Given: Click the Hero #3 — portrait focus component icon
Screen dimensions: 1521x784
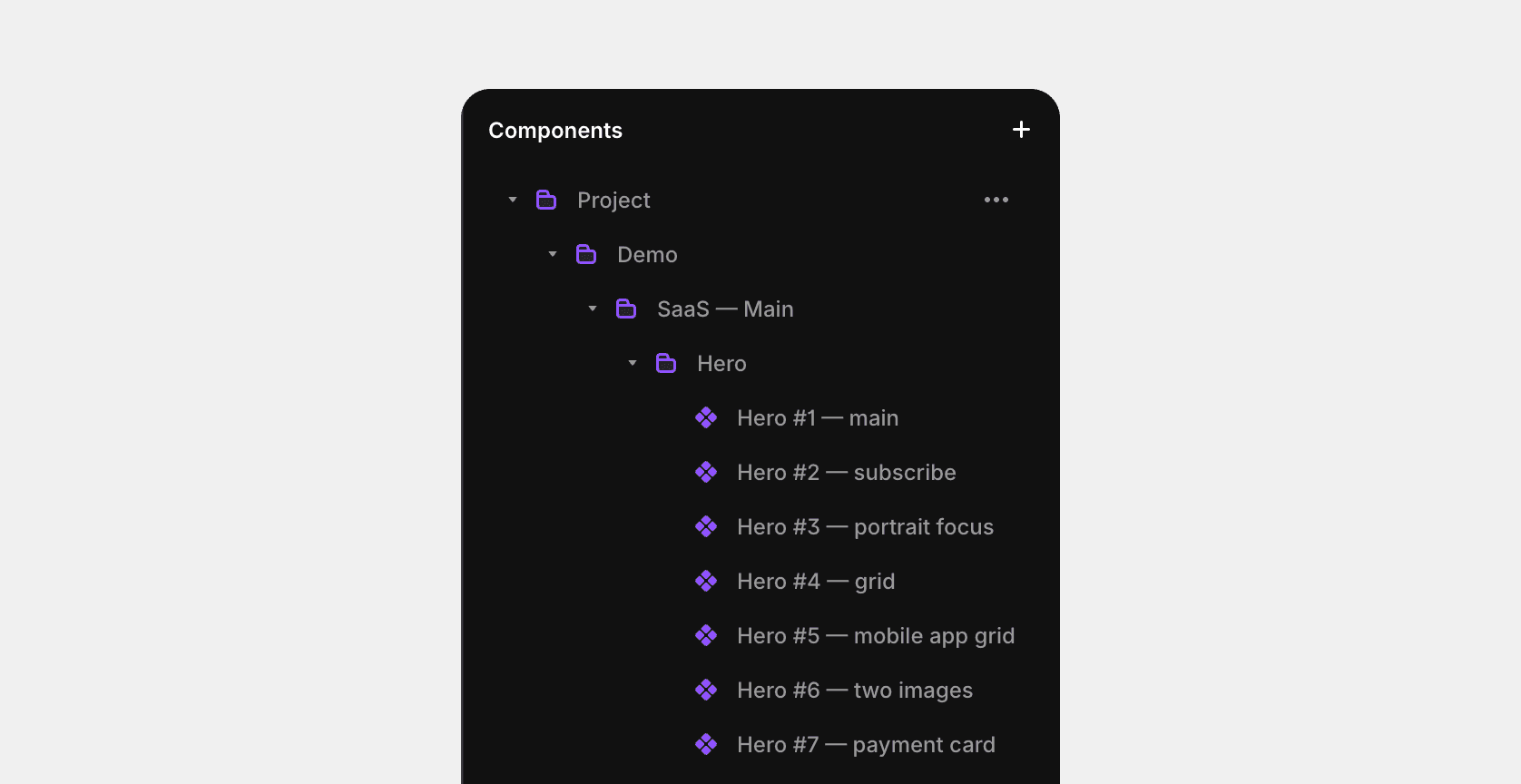Looking at the screenshot, I should click(707, 526).
